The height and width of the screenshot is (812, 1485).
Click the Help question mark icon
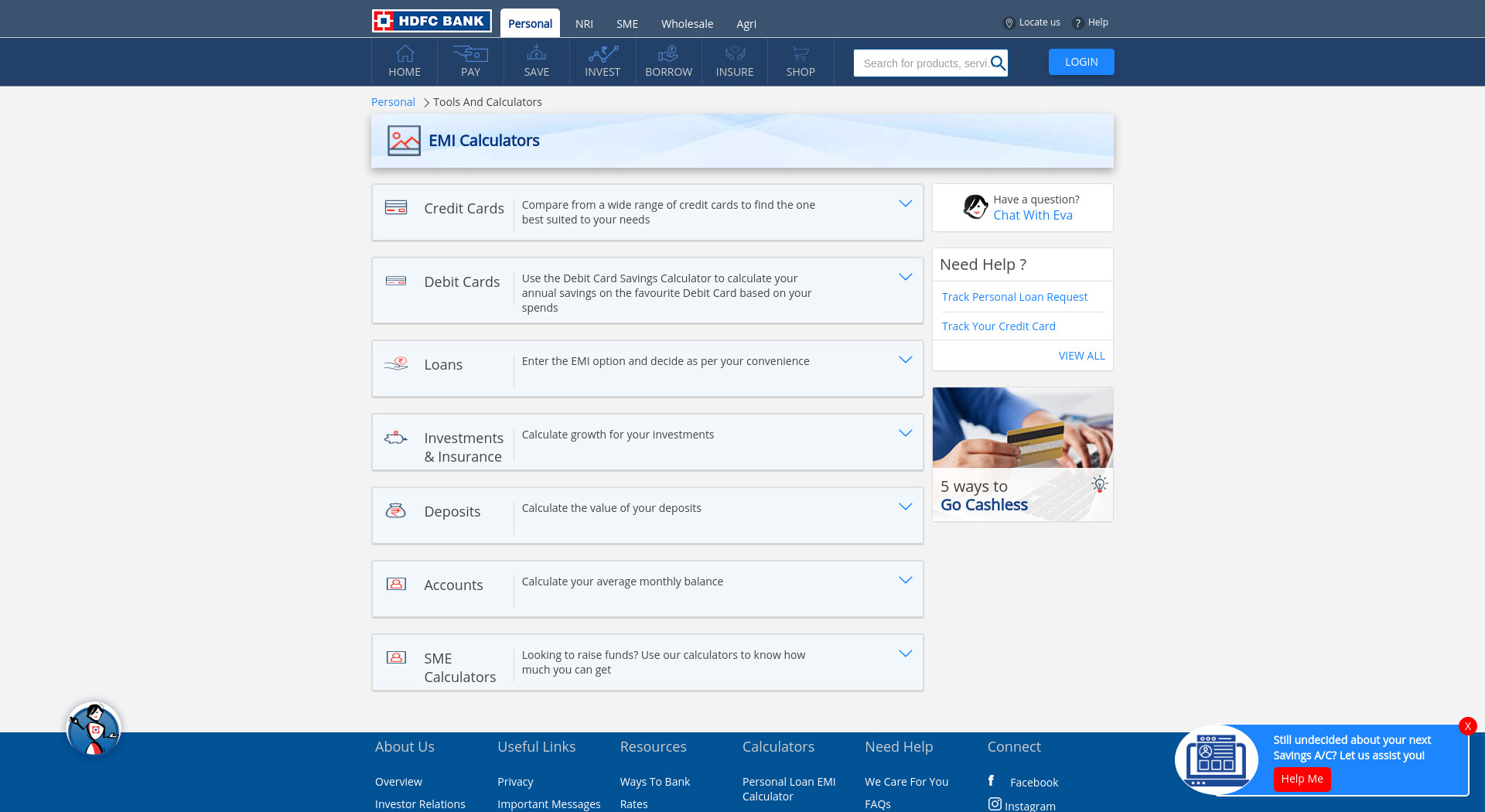[x=1077, y=23]
